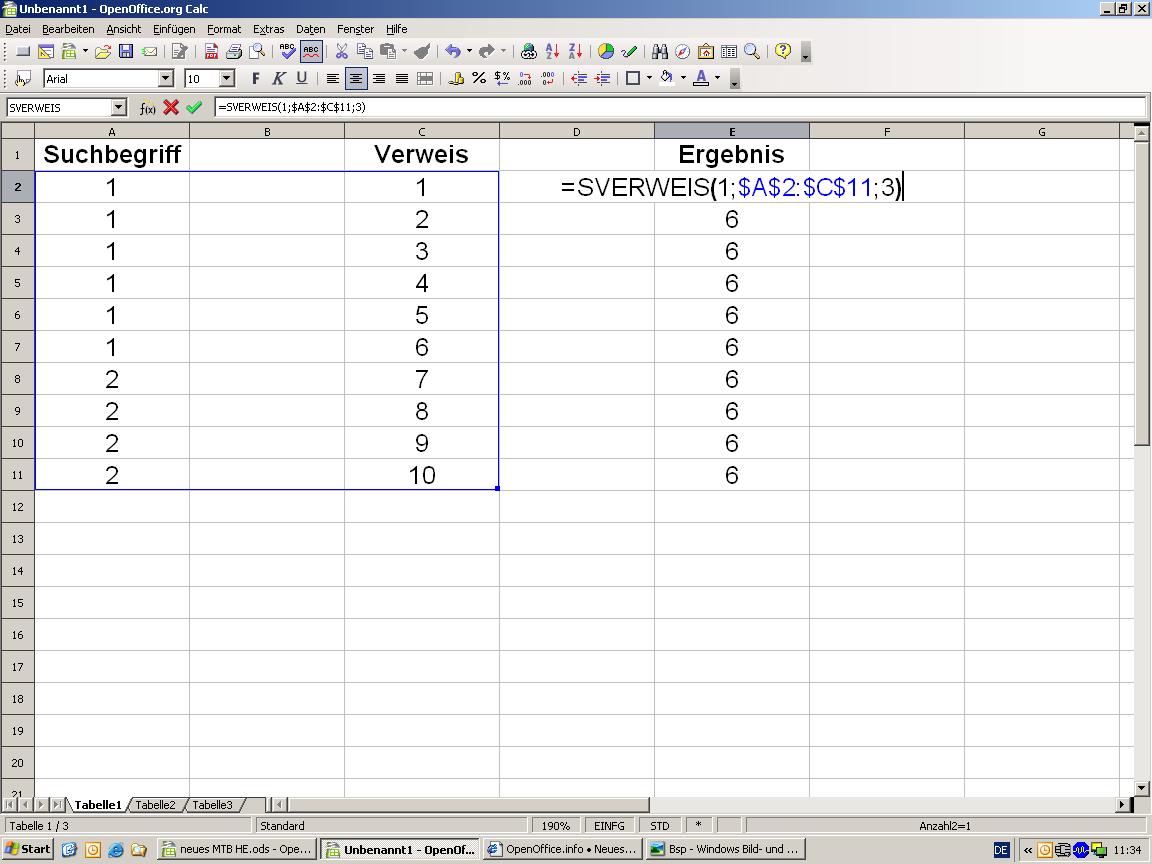This screenshot has height=864, width=1152.
Task: Click the formula input line
Action: pyautogui.click(x=680, y=108)
